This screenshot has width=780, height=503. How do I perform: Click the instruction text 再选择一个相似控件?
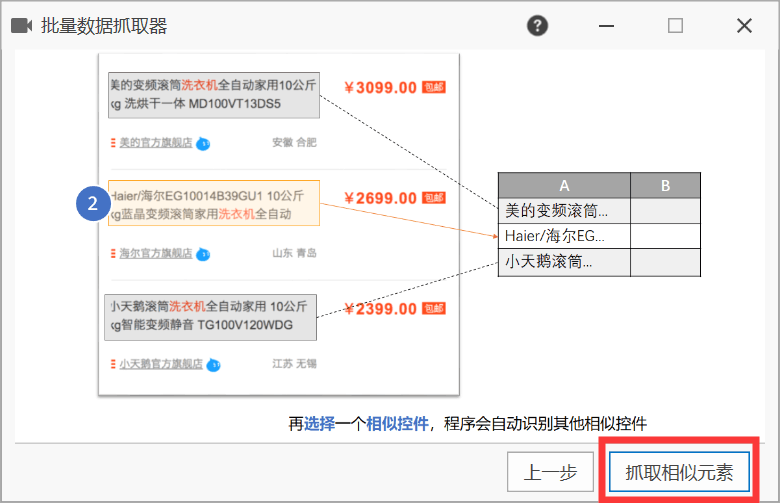pos(359,424)
